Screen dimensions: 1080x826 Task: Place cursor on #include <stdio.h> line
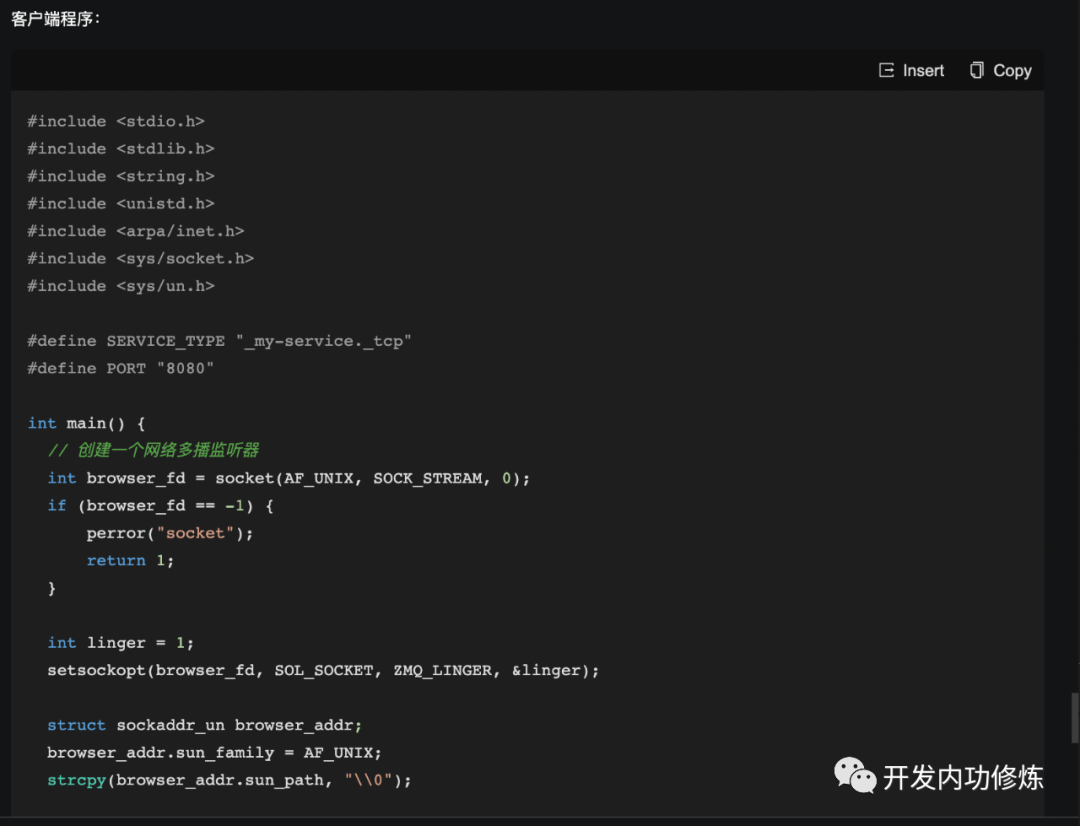pyautogui.click(x=116, y=121)
